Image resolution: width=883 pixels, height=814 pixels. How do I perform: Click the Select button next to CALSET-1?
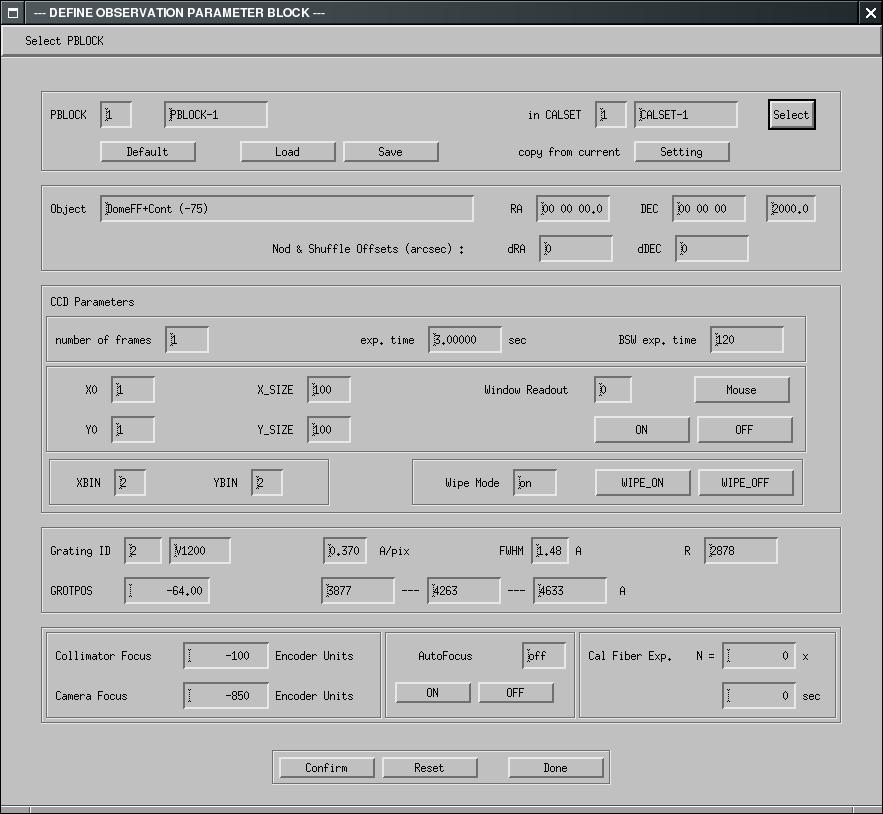(x=791, y=115)
